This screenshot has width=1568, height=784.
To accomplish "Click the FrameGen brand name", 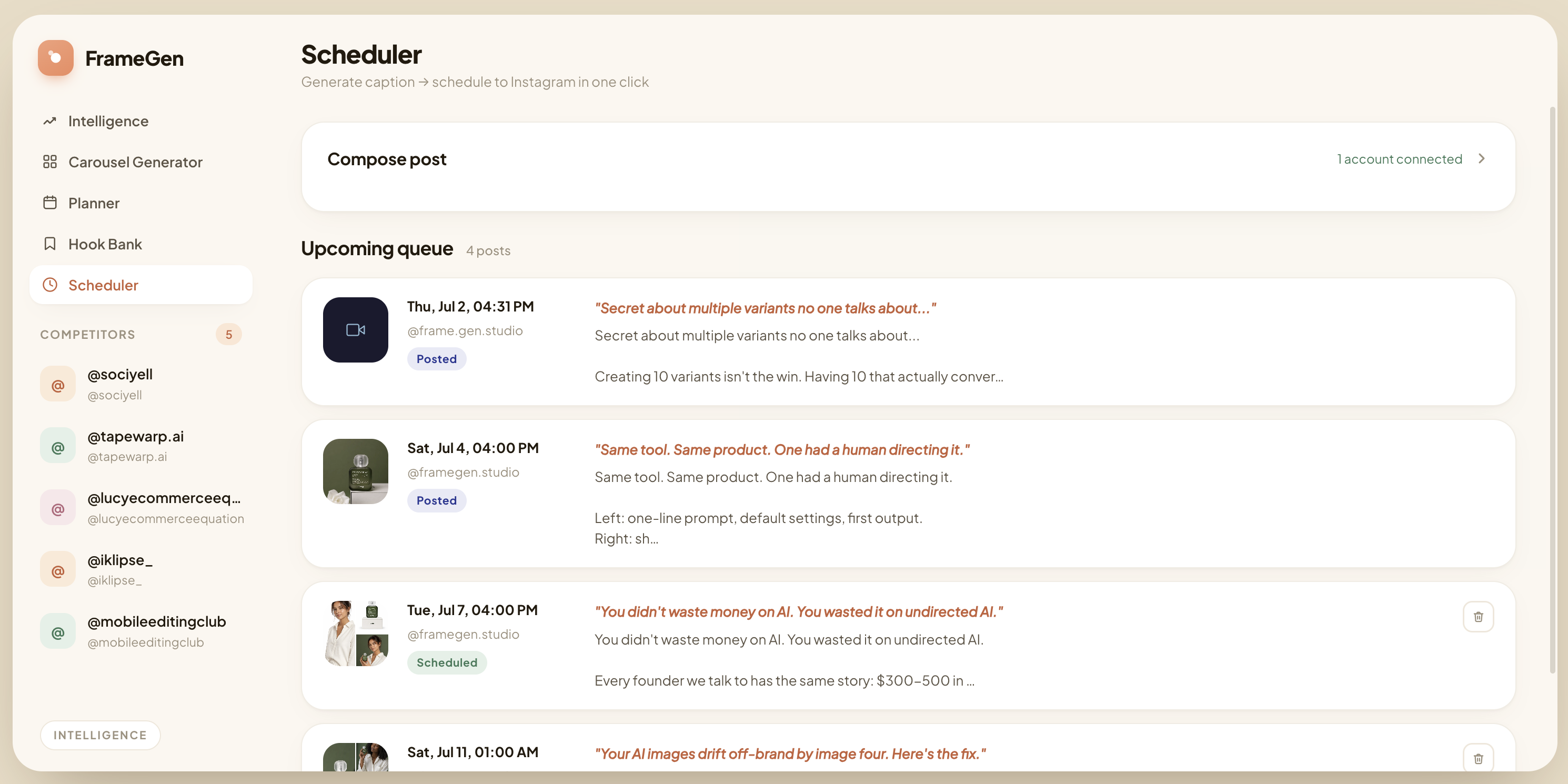I will (x=135, y=58).
